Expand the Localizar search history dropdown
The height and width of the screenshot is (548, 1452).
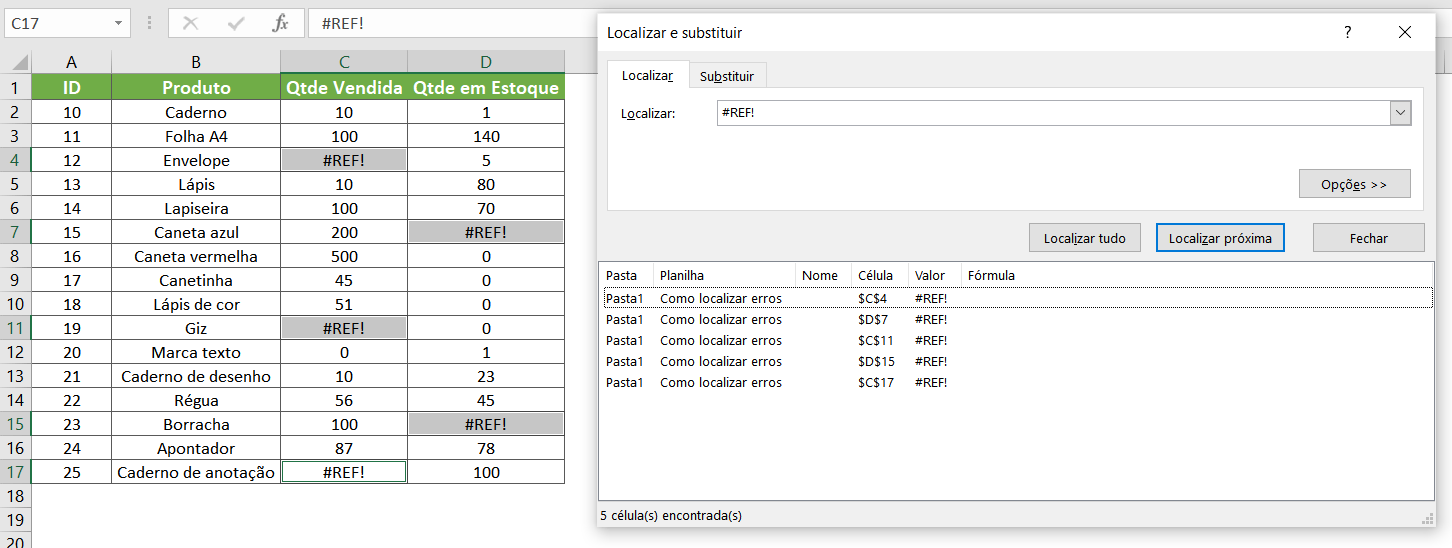tap(1400, 114)
